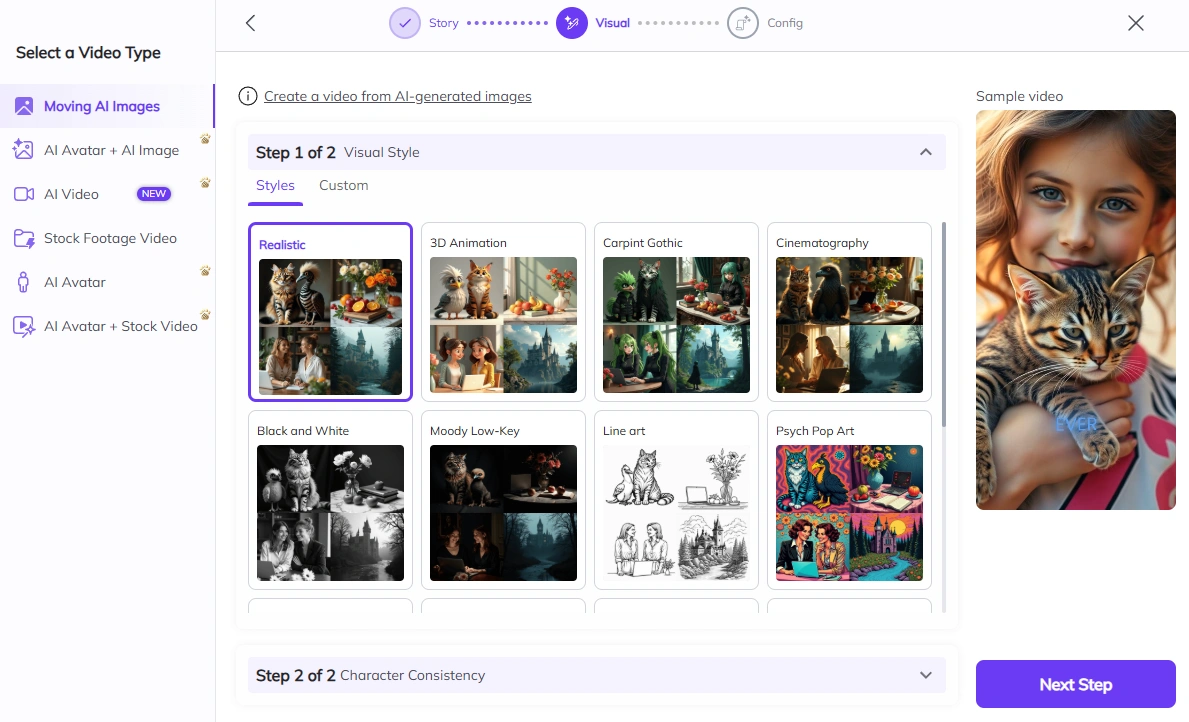Screen dimensions: 1189x722
Task: Click the Stock Footage Video folder icon
Action: (x=24, y=238)
